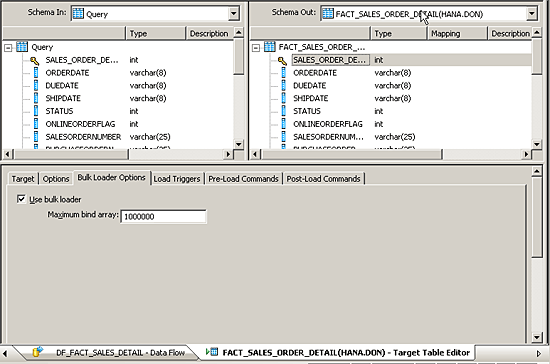The image size is (550, 364).
Task: Click the column icon beside DUEDATE in Schema Out
Action: pyautogui.click(x=284, y=85)
